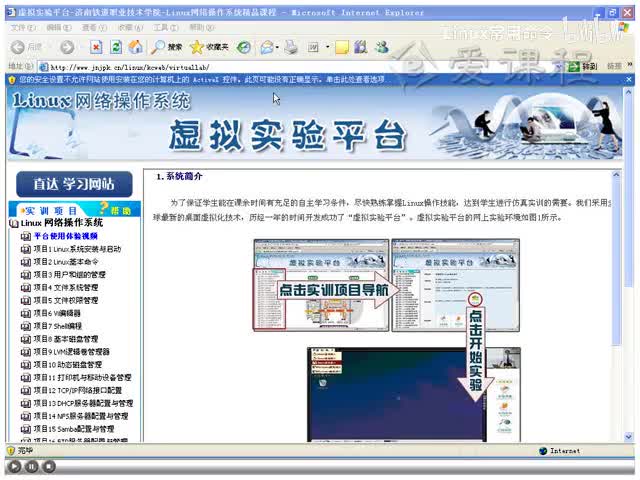Open 项目12 TCP/IP网络接口配置
The width and height of the screenshot is (640, 480).
point(78,390)
